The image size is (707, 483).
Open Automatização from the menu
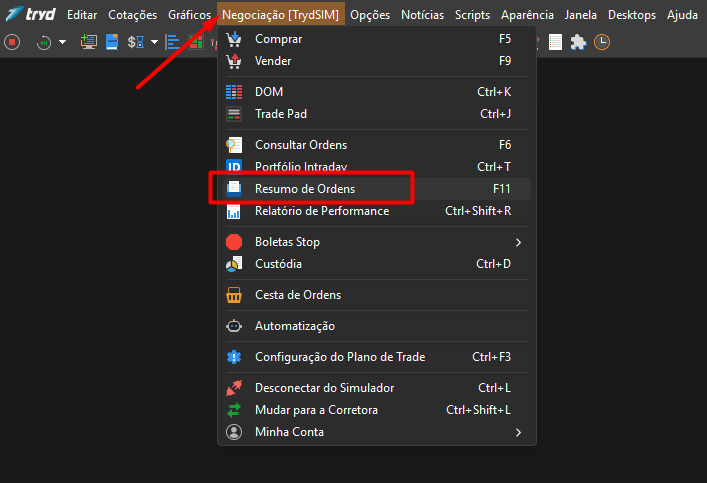376,326
